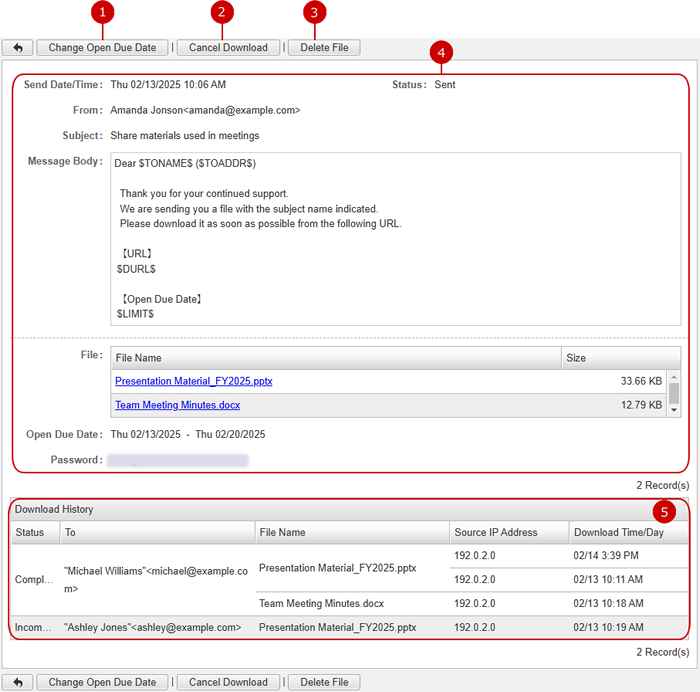The height and width of the screenshot is (692, 700).
Task: Click subject 'Share materials used in meetings'
Action: 185,136
